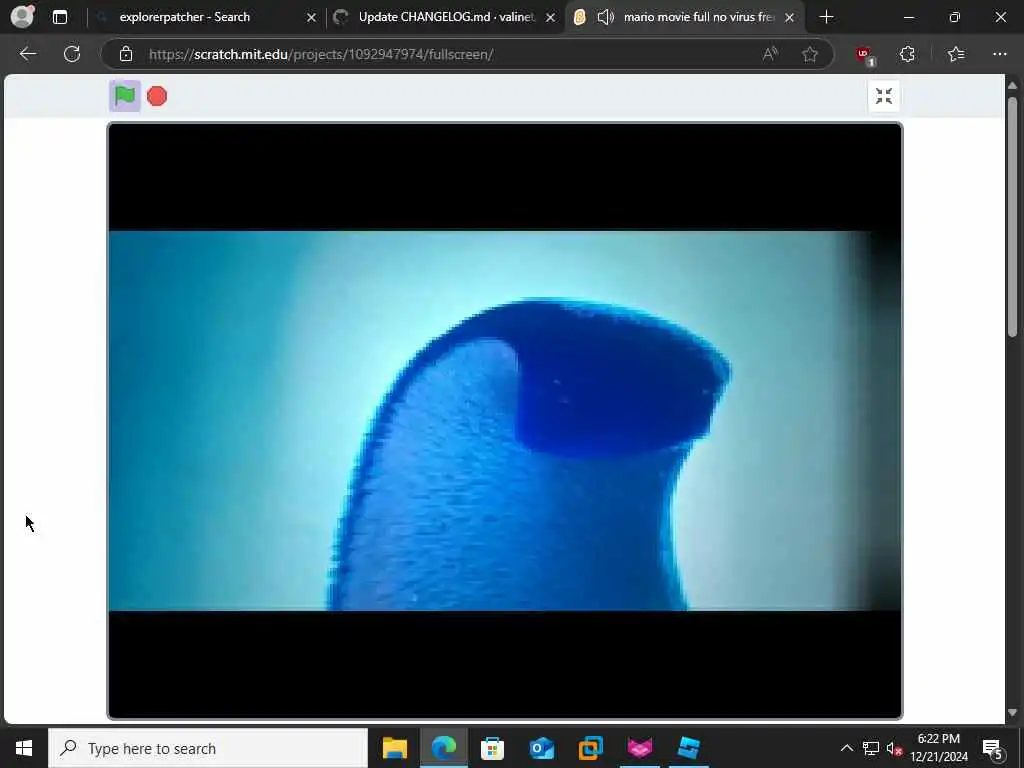The image size is (1024, 768).
Task: Restore down the Edge window
Action: [954, 17]
